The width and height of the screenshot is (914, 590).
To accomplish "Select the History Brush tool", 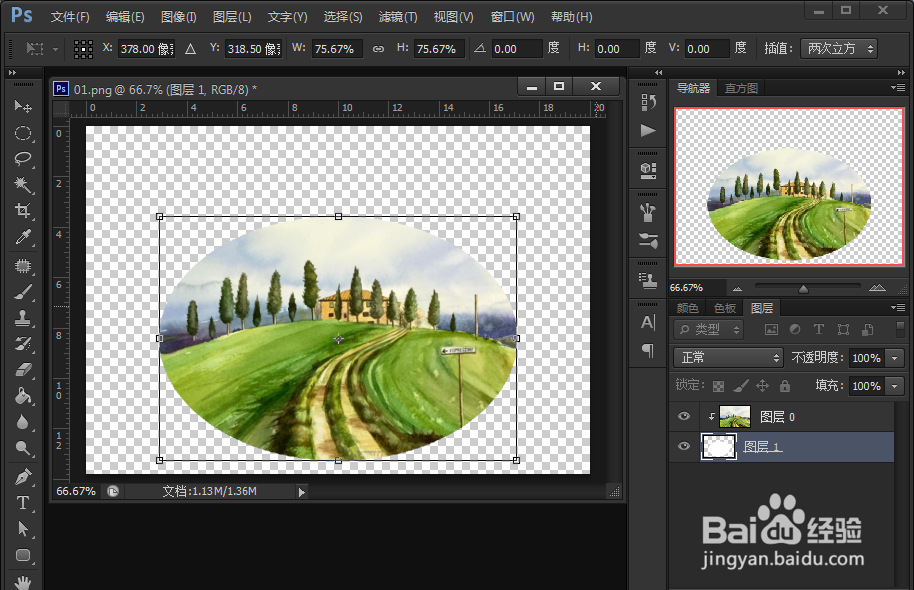I will pyautogui.click(x=23, y=344).
